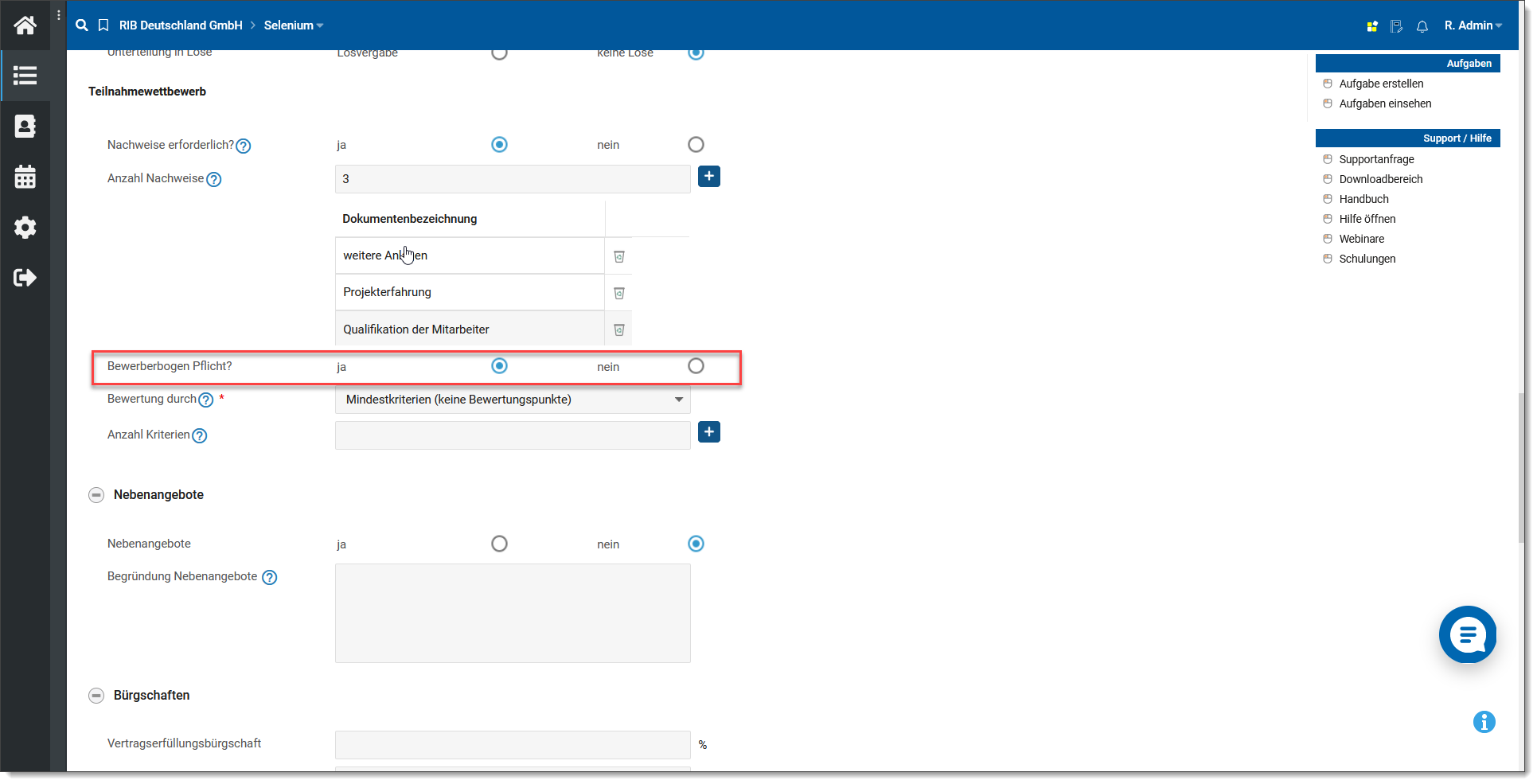Click the 'Qualifikation der Mitarbeiter' field

coord(470,329)
